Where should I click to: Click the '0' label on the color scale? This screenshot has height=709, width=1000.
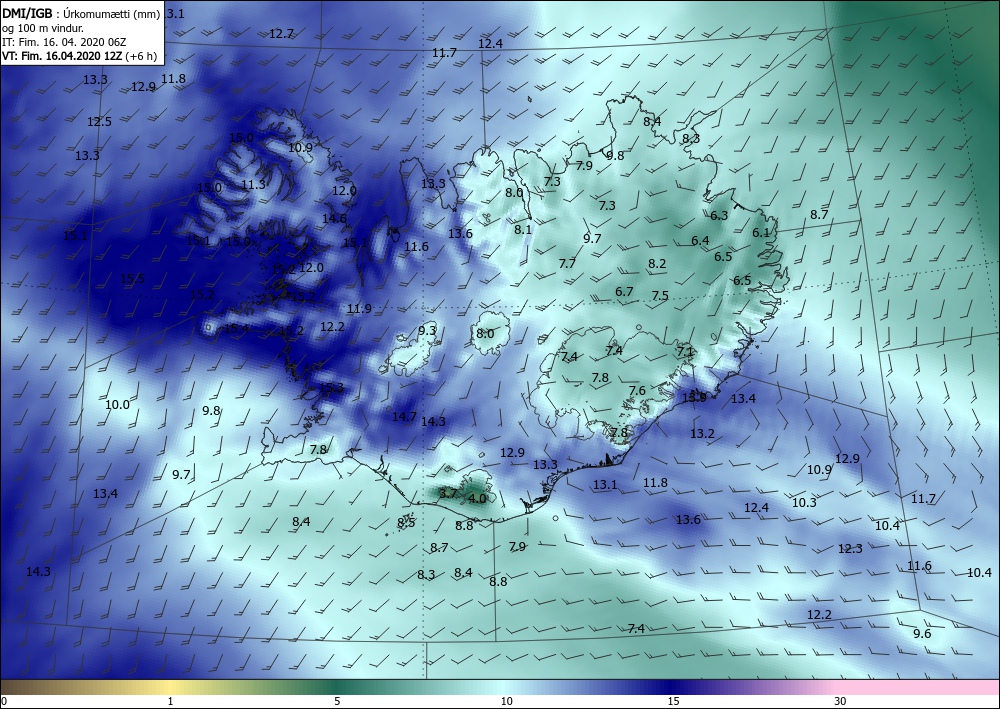4,702
